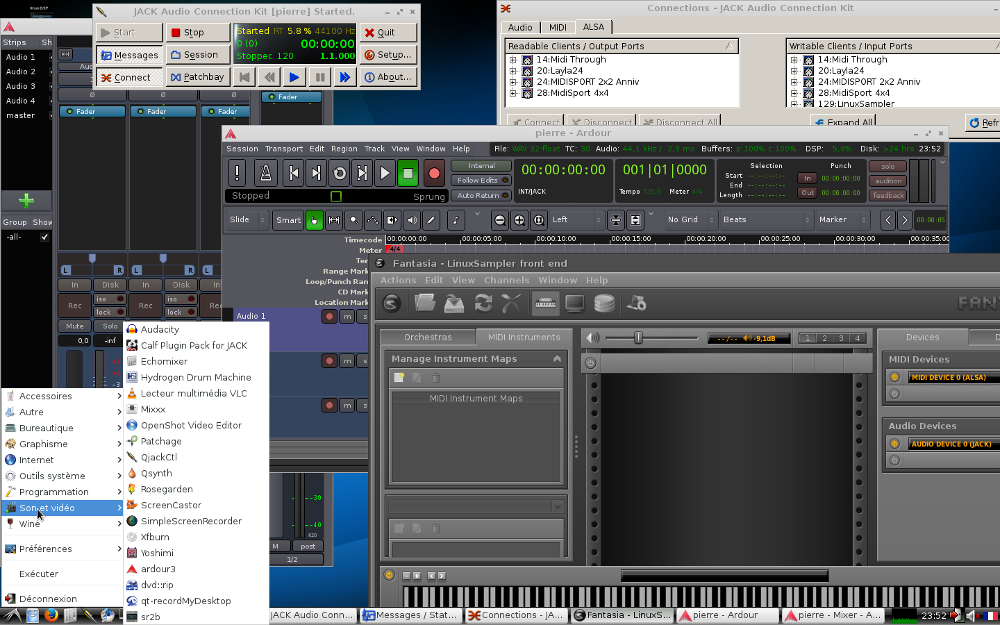Image resolution: width=1000 pixels, height=625 pixels.
Task: Toggle the -all- group Show checkbox
Action: click(44, 237)
